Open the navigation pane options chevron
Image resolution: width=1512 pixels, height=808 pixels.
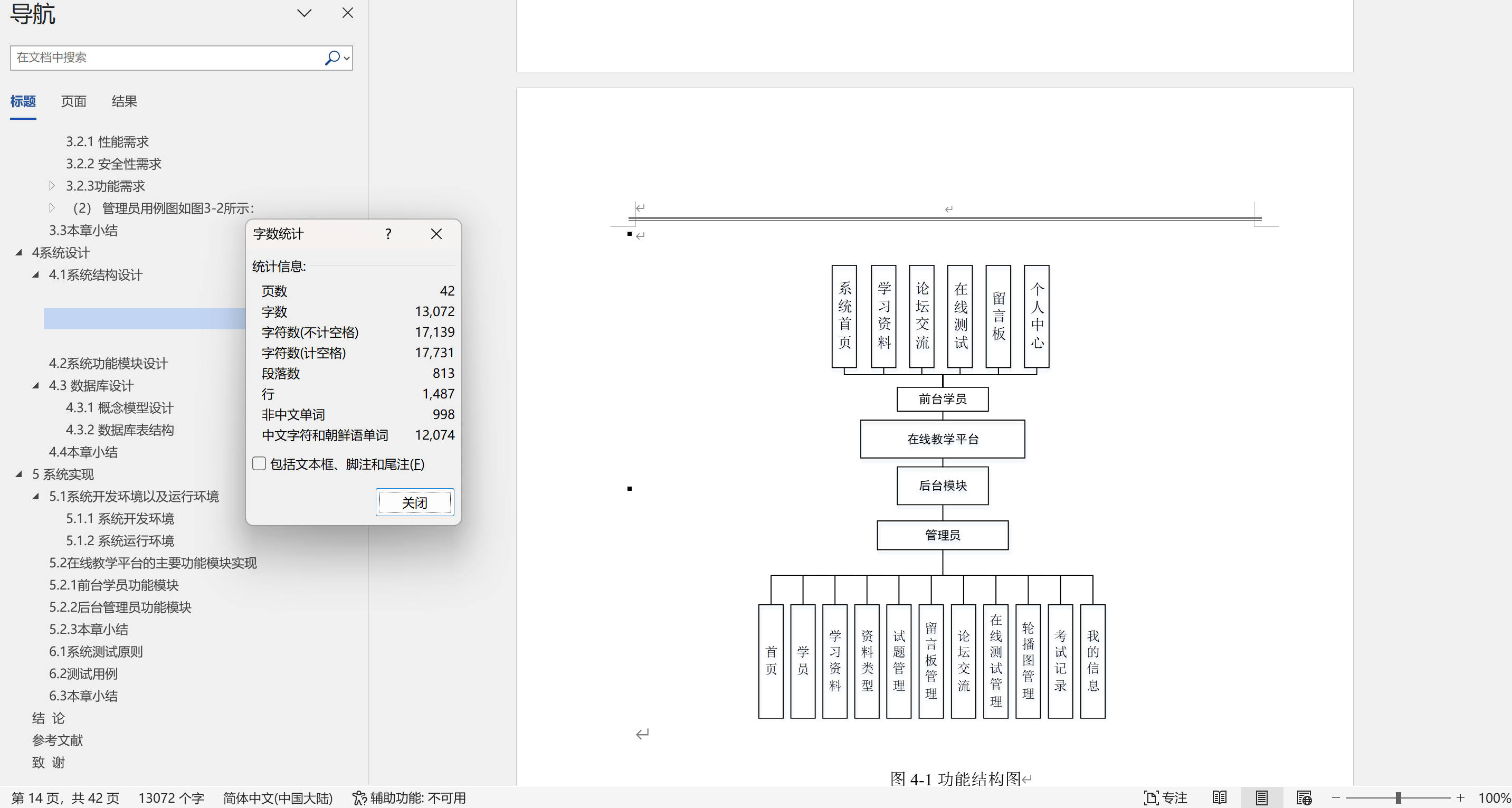pyautogui.click(x=304, y=13)
